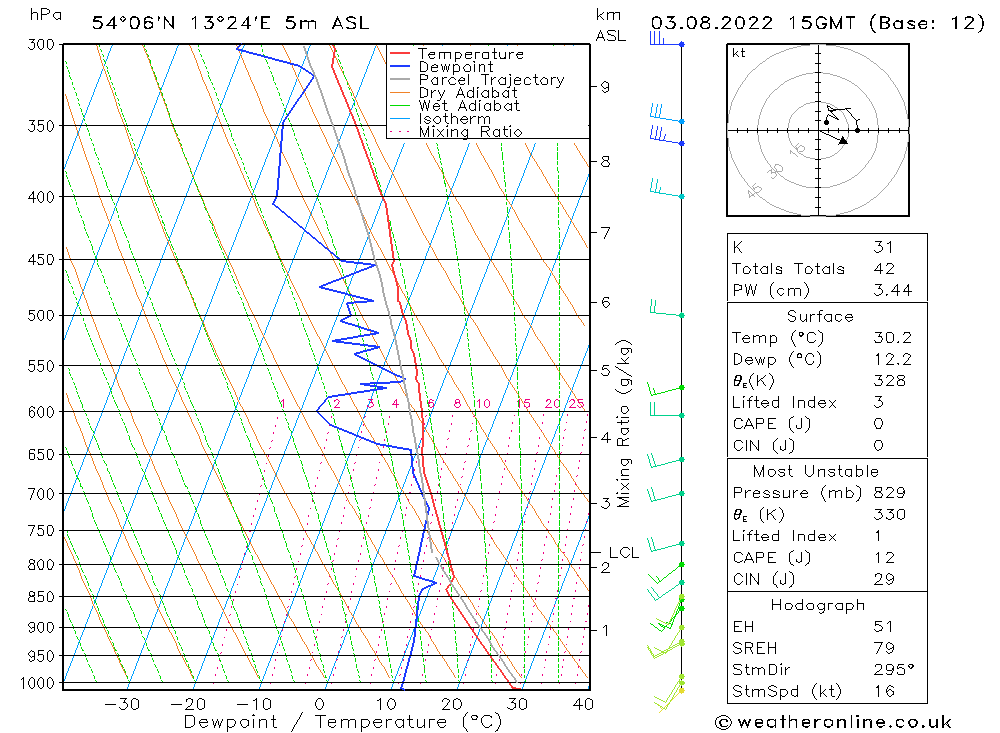Select the Mixing Ratio legend label
Image resolution: width=1000 pixels, height=733 pixels.
pos(470,131)
